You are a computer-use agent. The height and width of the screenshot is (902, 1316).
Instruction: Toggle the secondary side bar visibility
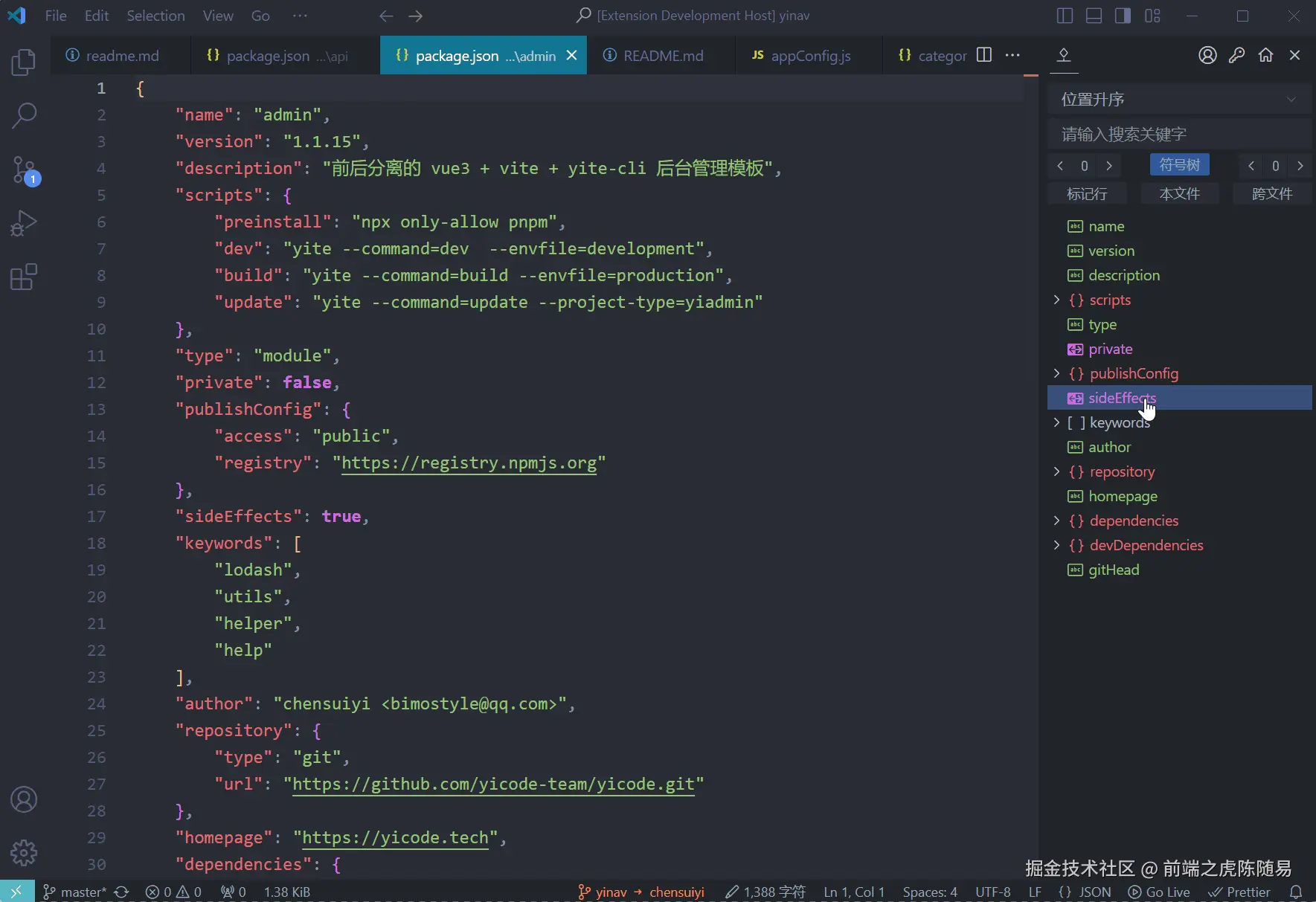tap(1123, 16)
